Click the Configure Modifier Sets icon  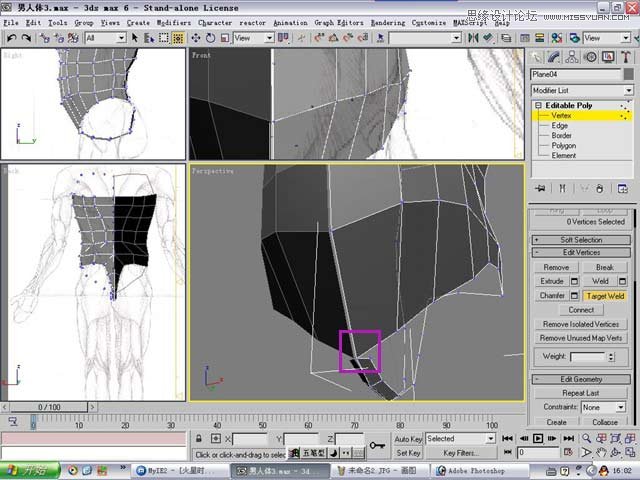pyautogui.click(x=621, y=188)
